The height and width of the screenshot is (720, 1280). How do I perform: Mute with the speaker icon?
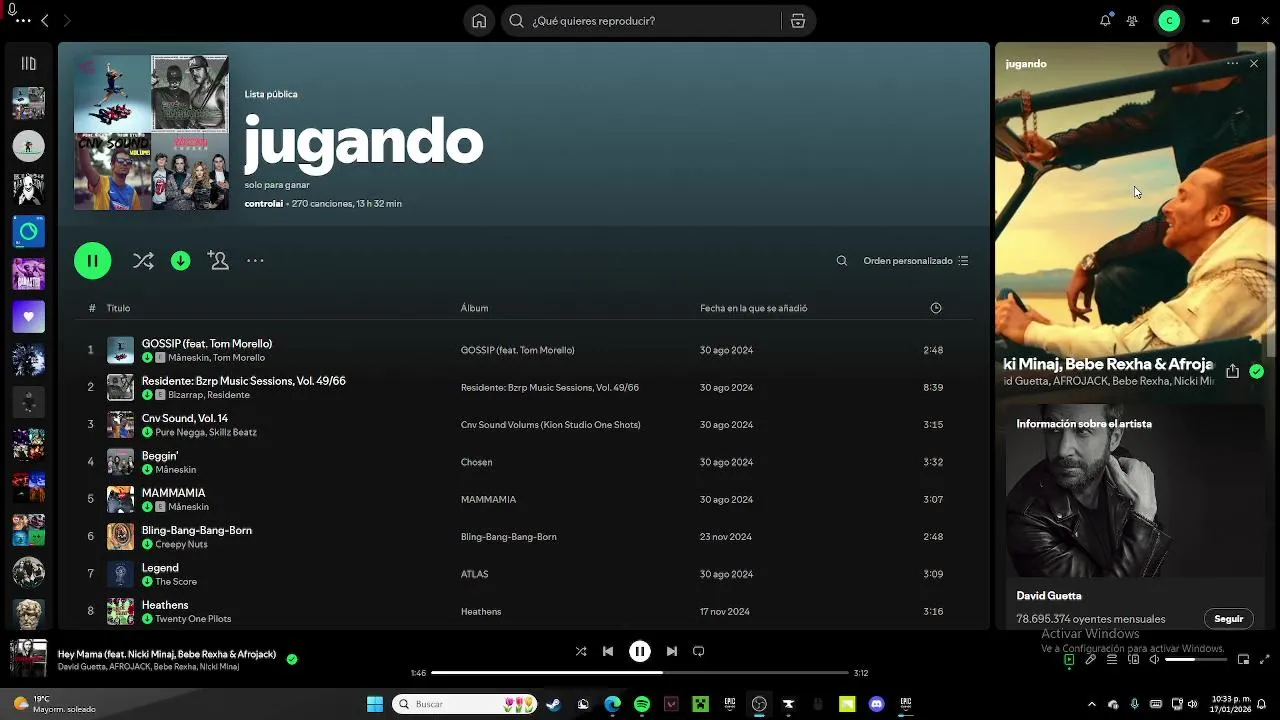pyautogui.click(x=1155, y=660)
